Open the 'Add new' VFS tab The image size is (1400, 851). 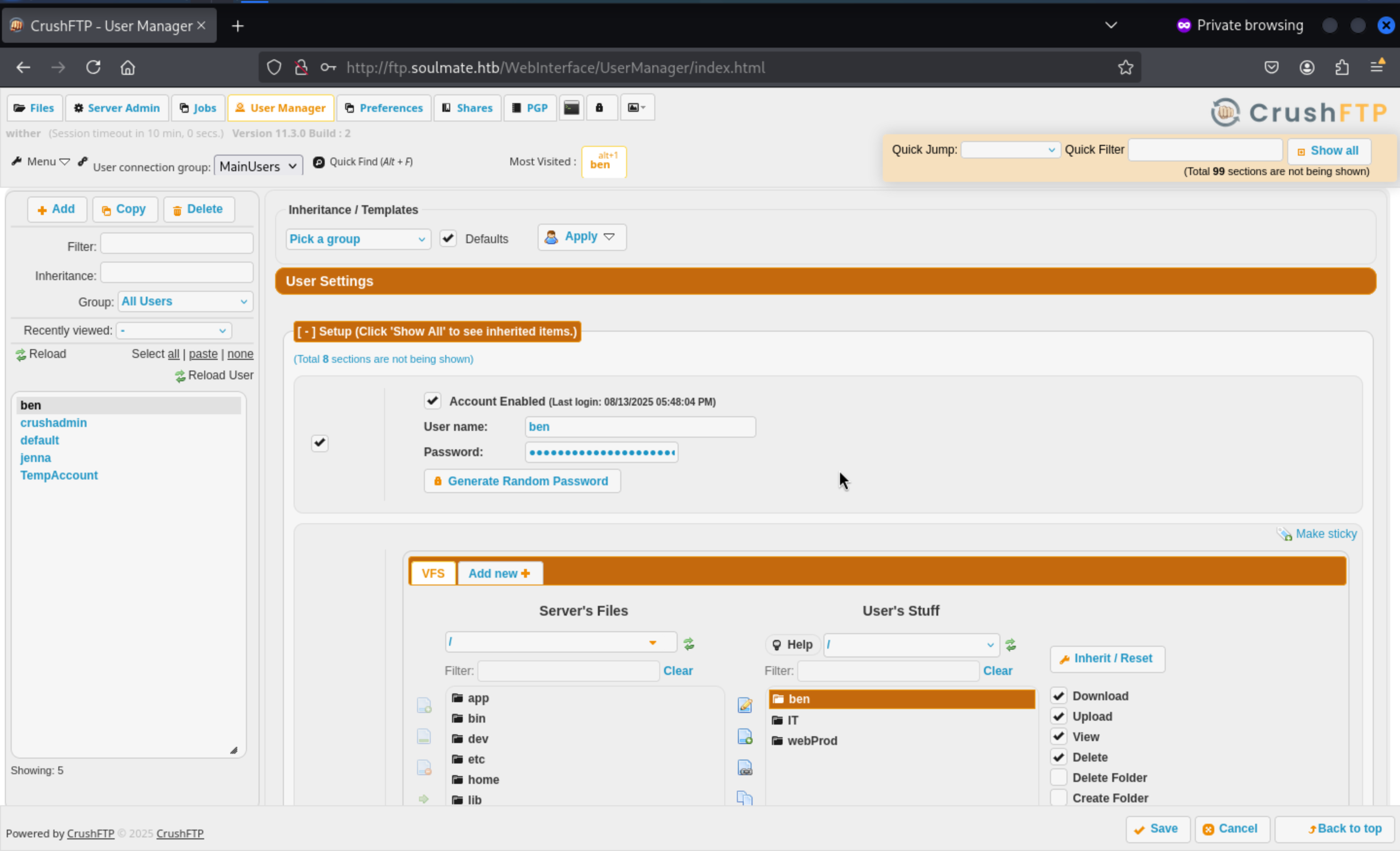click(499, 573)
